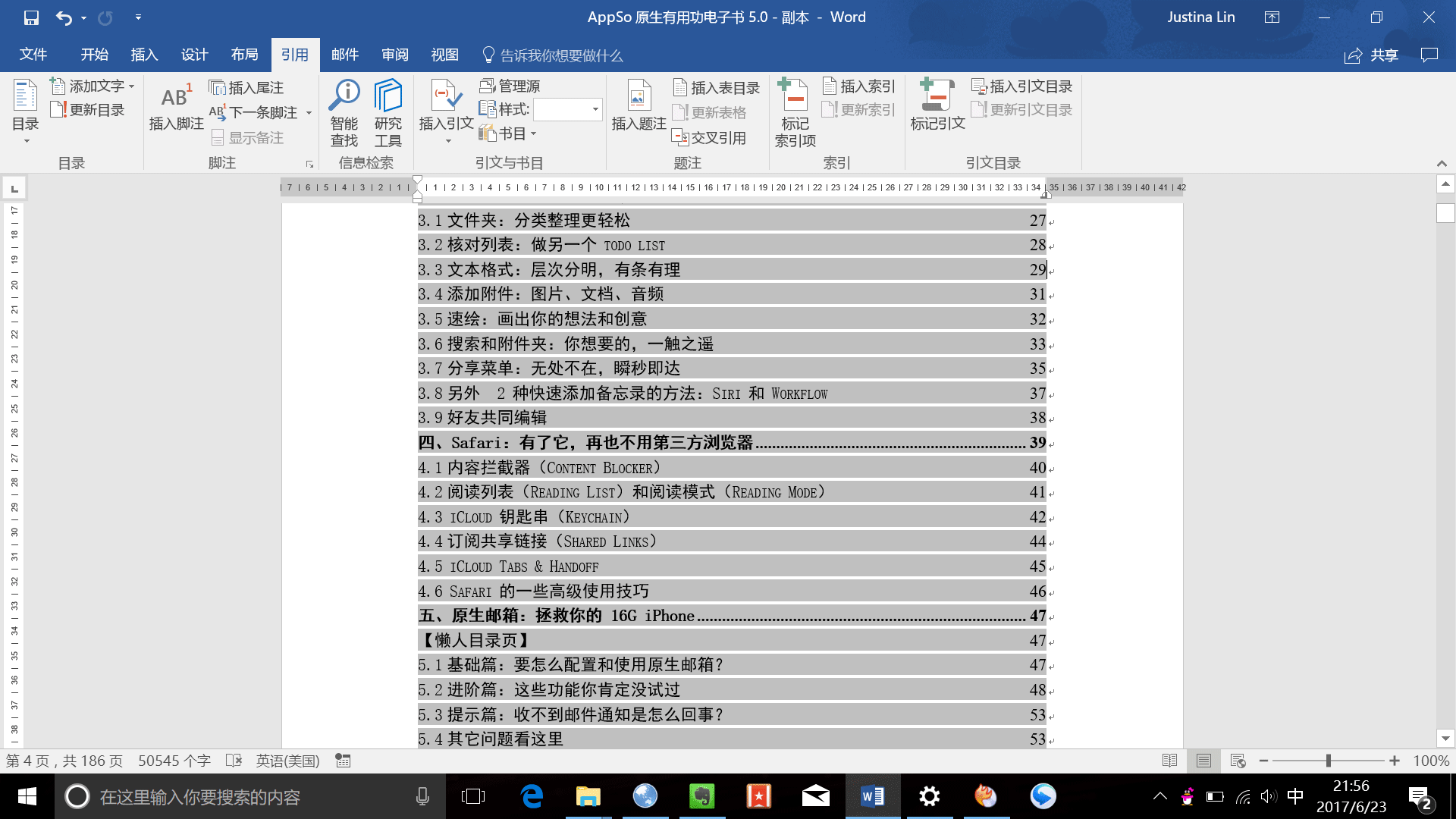Toggle the tab stop selector on ruler
Viewport: 1456px width, 819px height.
[x=14, y=188]
